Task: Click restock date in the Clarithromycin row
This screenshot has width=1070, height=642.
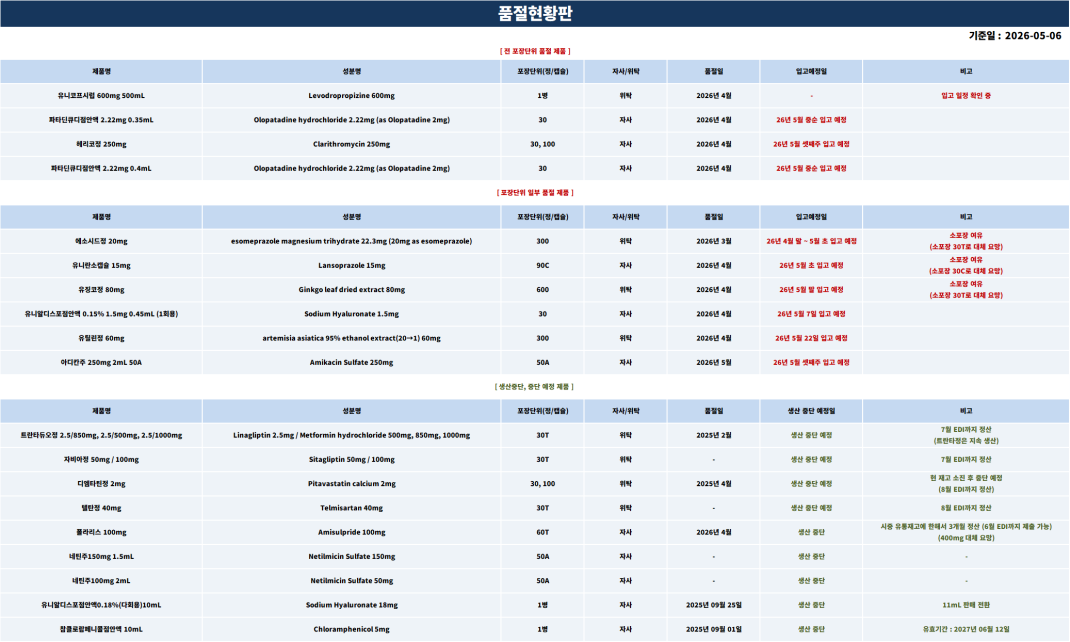Action: 811,145
